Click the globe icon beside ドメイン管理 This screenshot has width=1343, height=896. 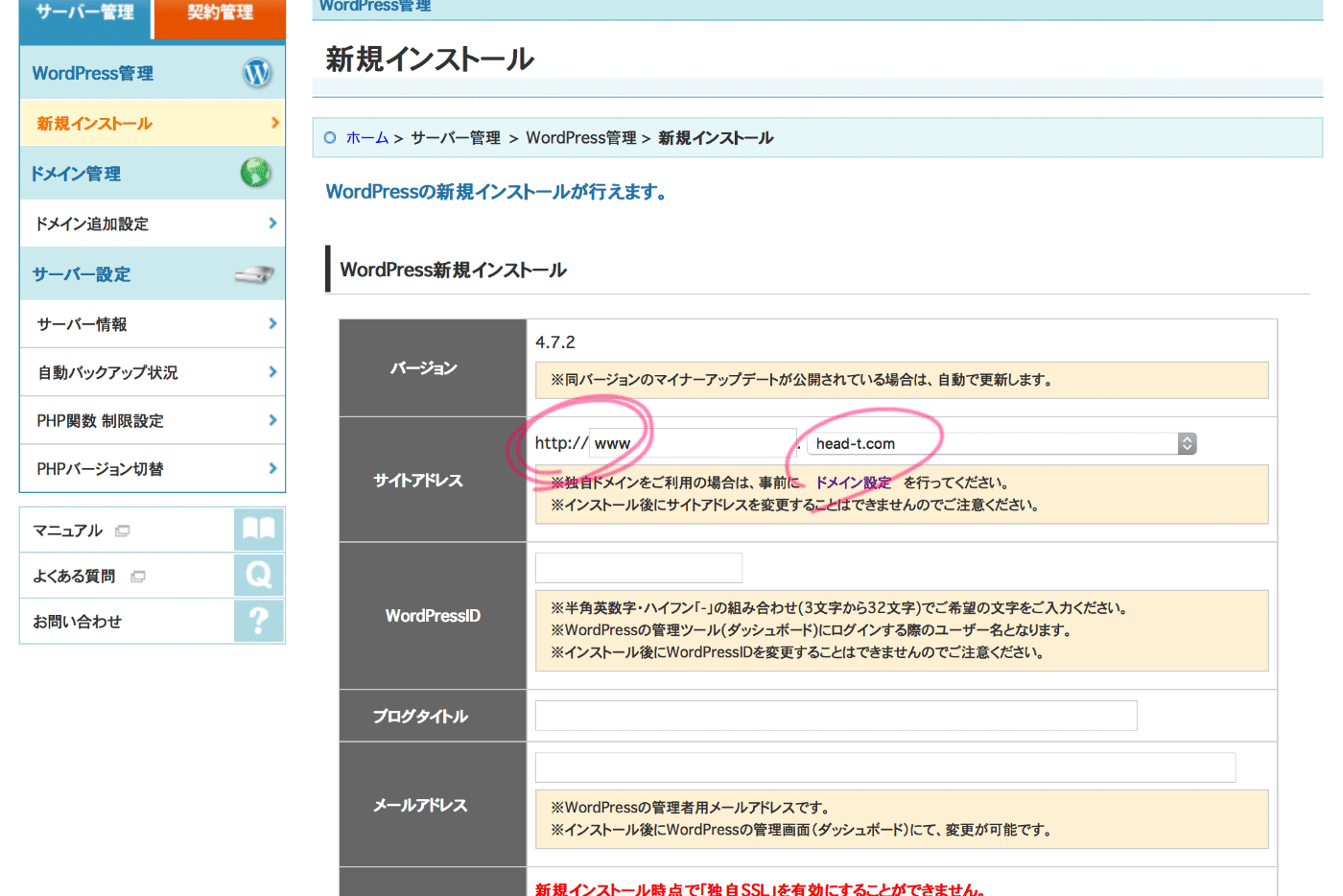[x=255, y=173]
